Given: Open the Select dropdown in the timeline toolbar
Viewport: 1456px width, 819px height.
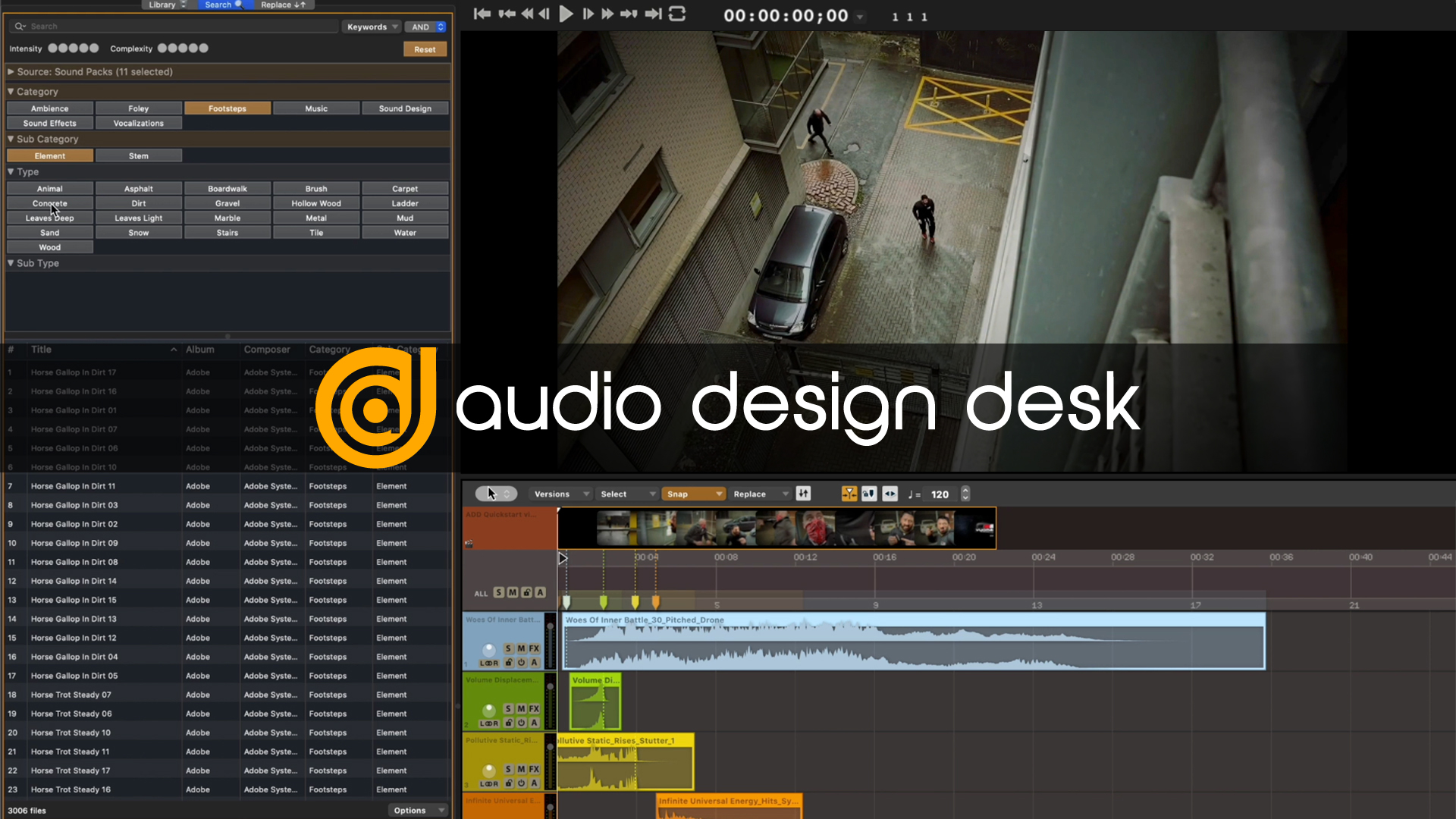Looking at the screenshot, I should [628, 494].
